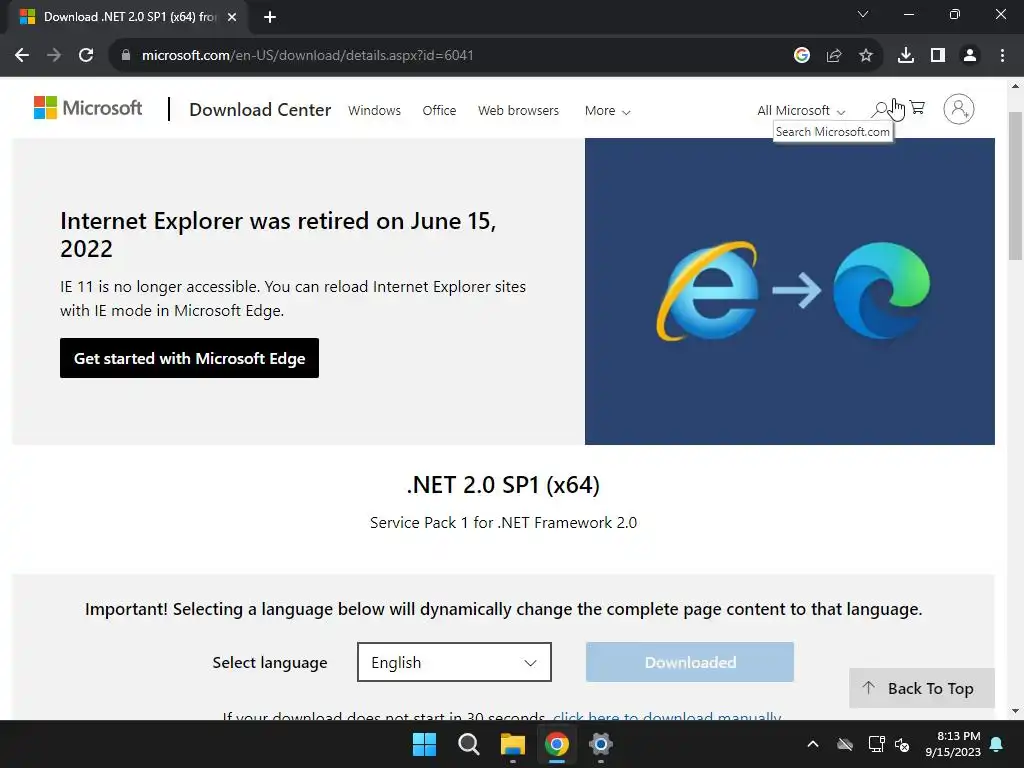Open new browser tab
The image size is (1024, 768).
(x=270, y=17)
